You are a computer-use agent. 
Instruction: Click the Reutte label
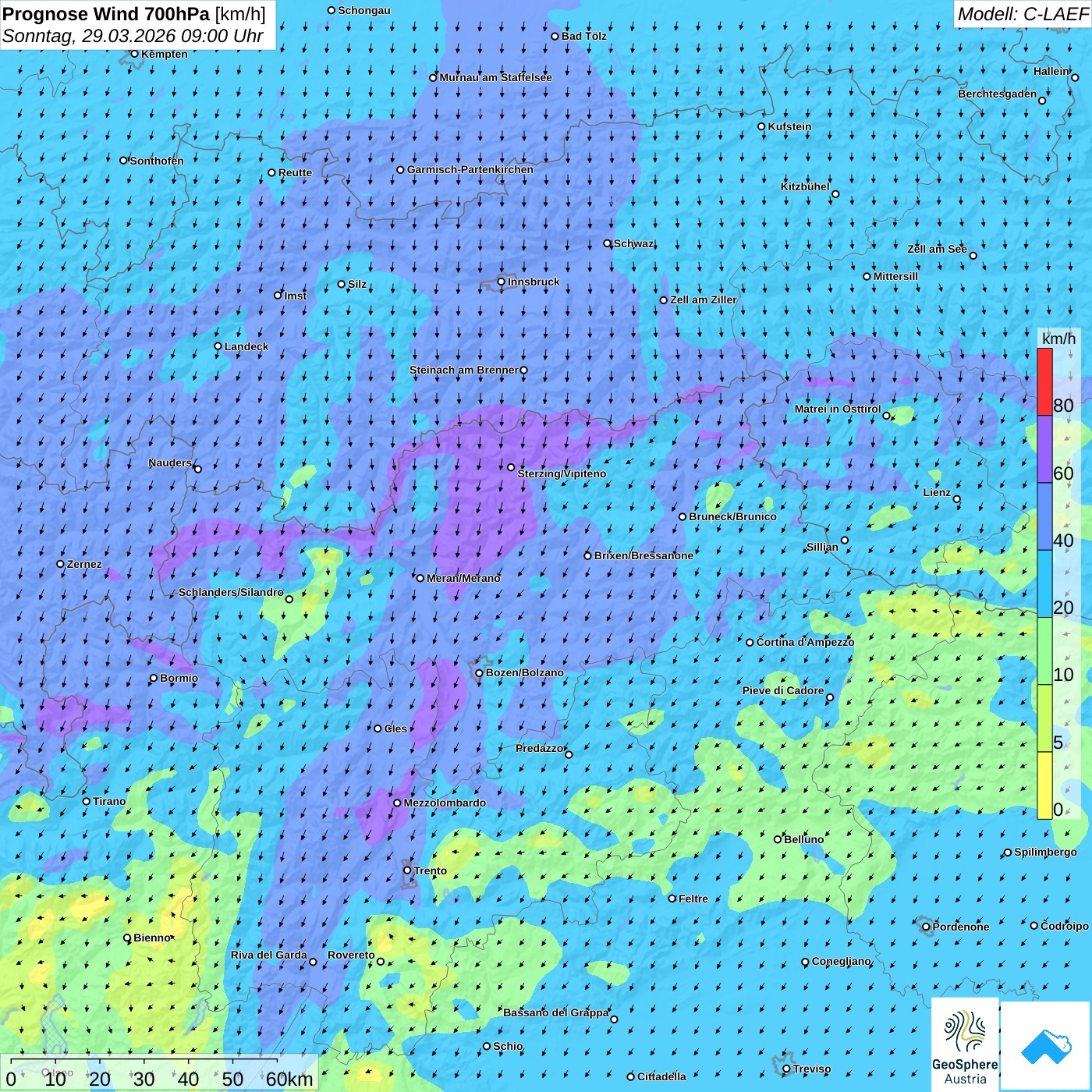click(295, 172)
